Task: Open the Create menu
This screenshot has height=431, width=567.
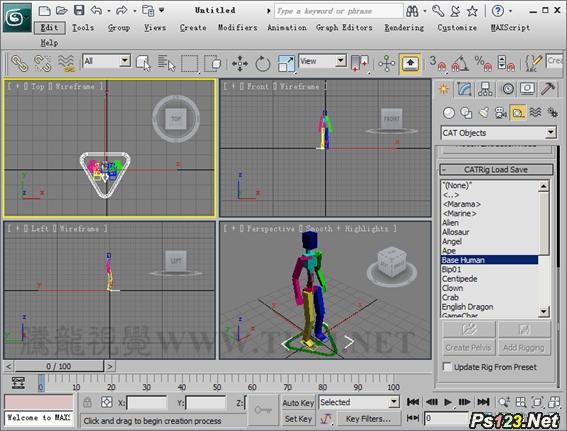Action: [x=193, y=27]
